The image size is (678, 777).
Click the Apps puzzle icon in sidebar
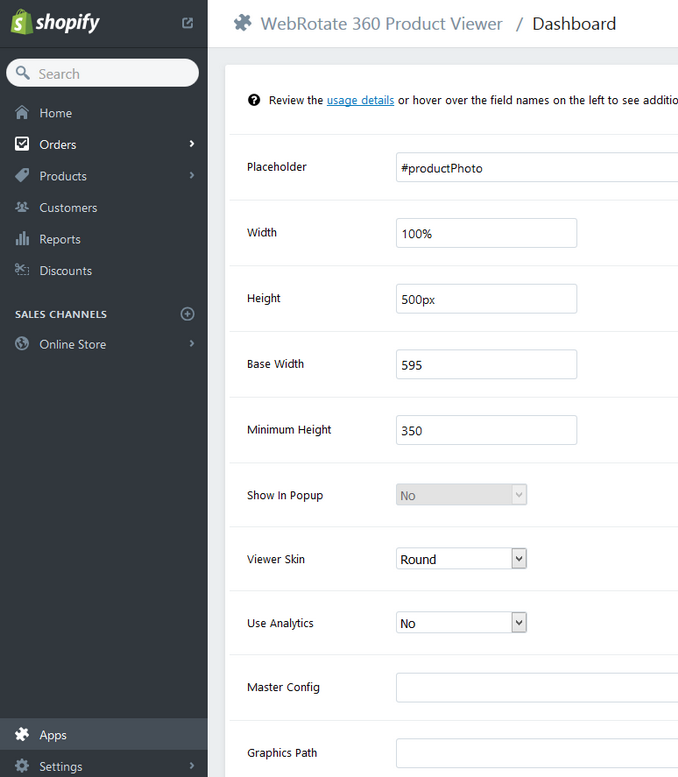click(x=22, y=734)
